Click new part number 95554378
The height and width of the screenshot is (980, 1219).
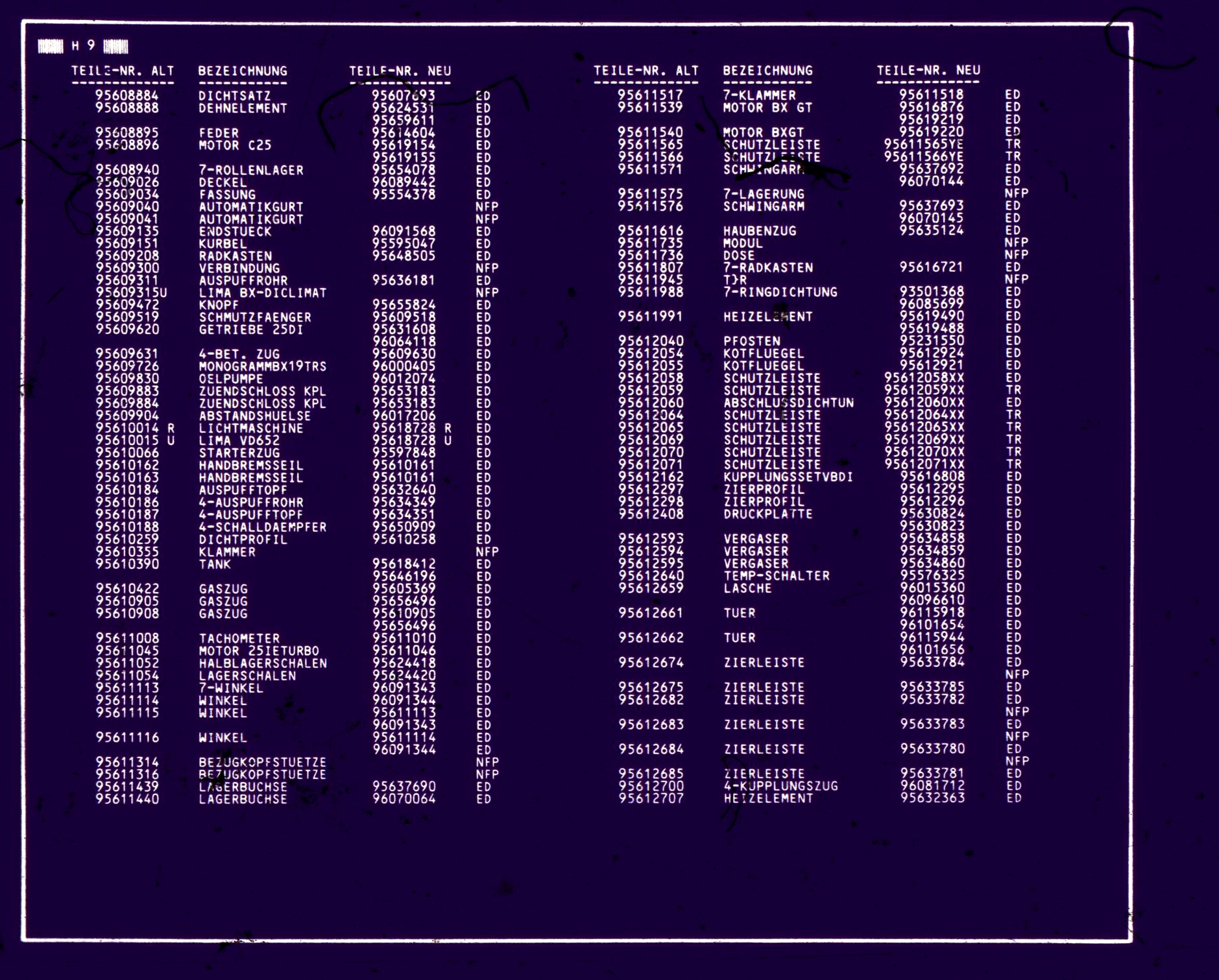pyautogui.click(x=404, y=195)
